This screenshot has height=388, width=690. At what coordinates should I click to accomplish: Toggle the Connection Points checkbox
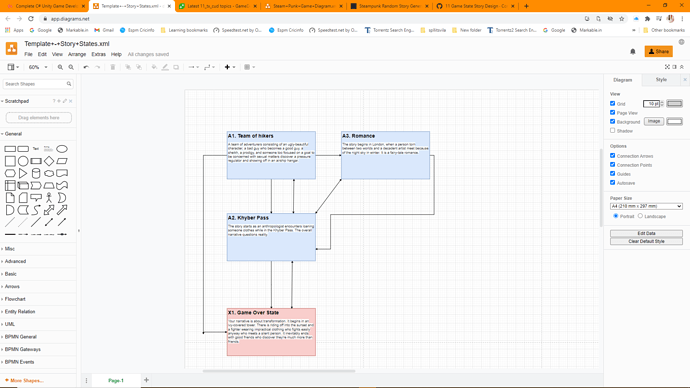click(613, 165)
